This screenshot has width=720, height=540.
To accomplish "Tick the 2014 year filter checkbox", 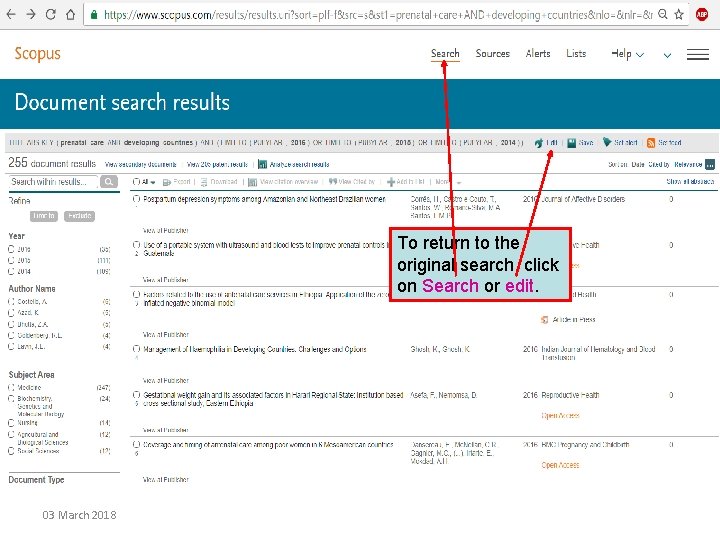I will coord(11,271).
